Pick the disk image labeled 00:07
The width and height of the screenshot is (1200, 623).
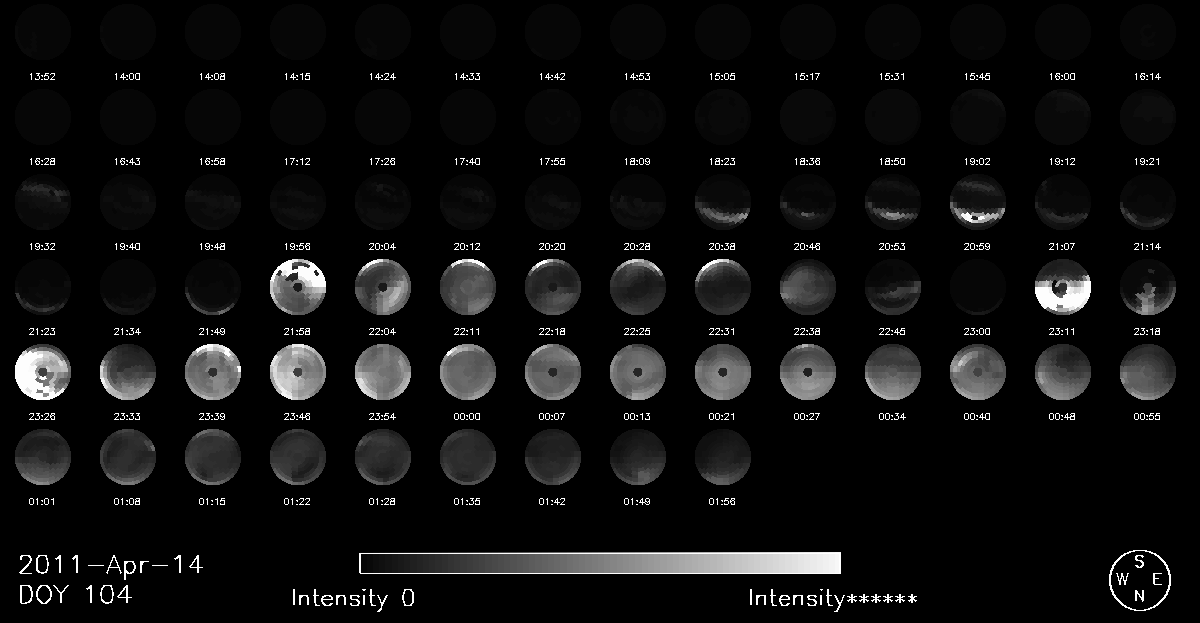pyautogui.click(x=553, y=372)
